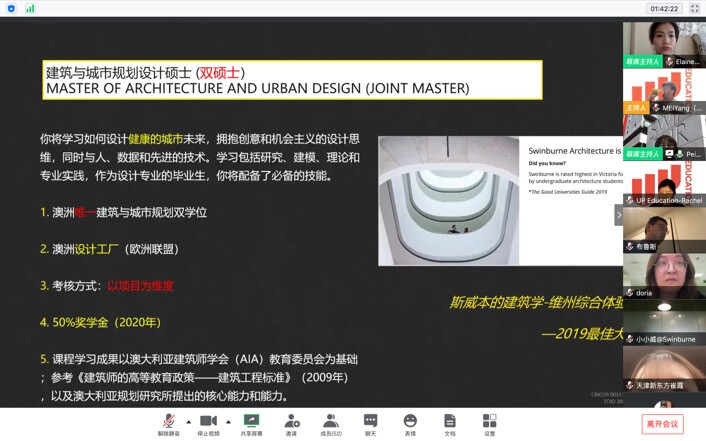Image resolution: width=706 pixels, height=441 pixels.
Task: Click slide point 2 澳洲设计工厂（欧洲联盟）
Action: pyautogui.click(x=110, y=249)
